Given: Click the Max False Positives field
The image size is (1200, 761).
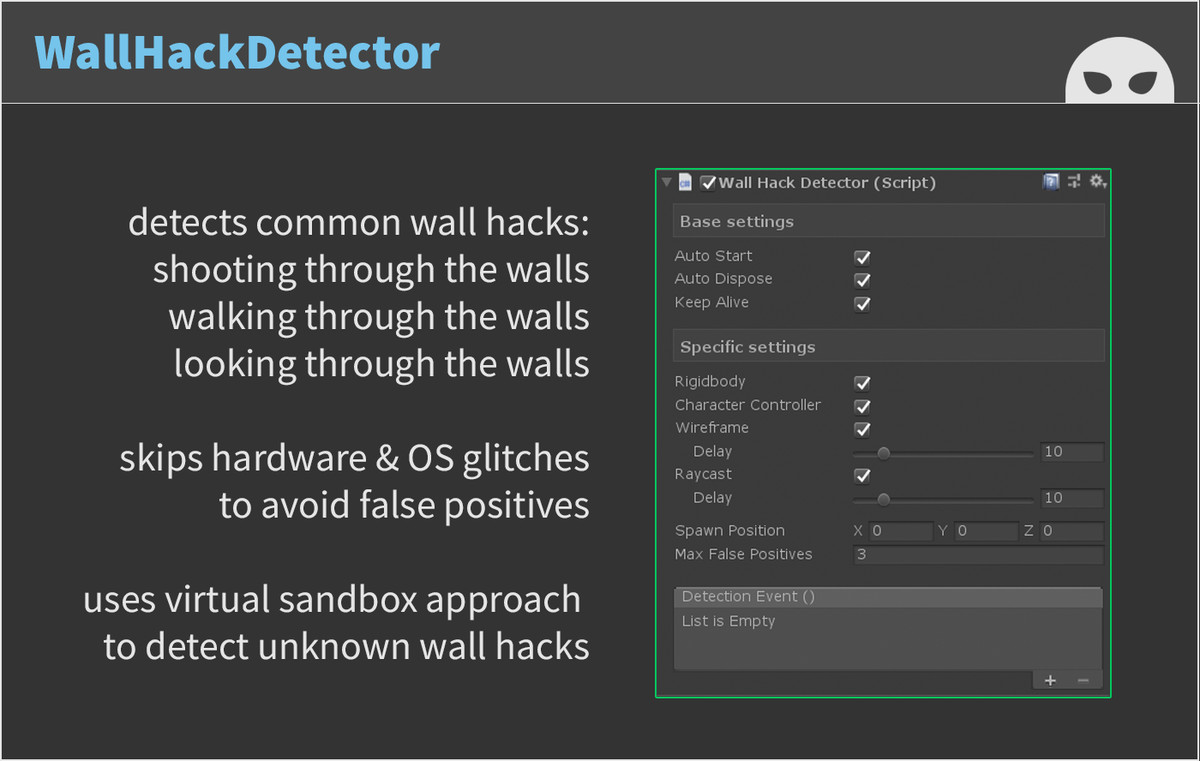Looking at the screenshot, I should [x=979, y=555].
